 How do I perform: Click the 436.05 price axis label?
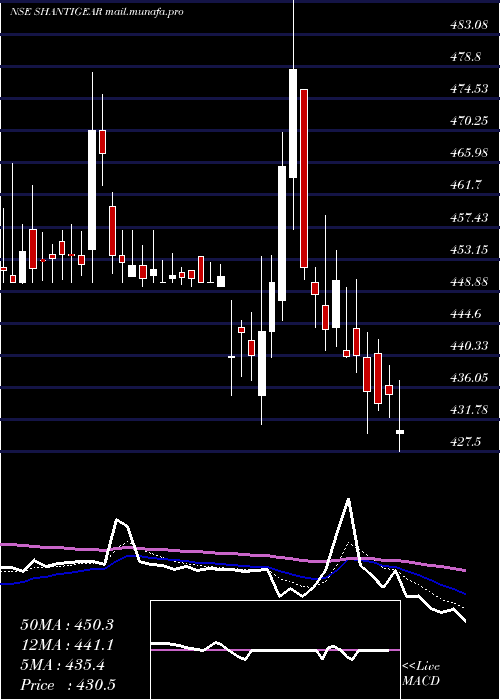tap(468, 378)
